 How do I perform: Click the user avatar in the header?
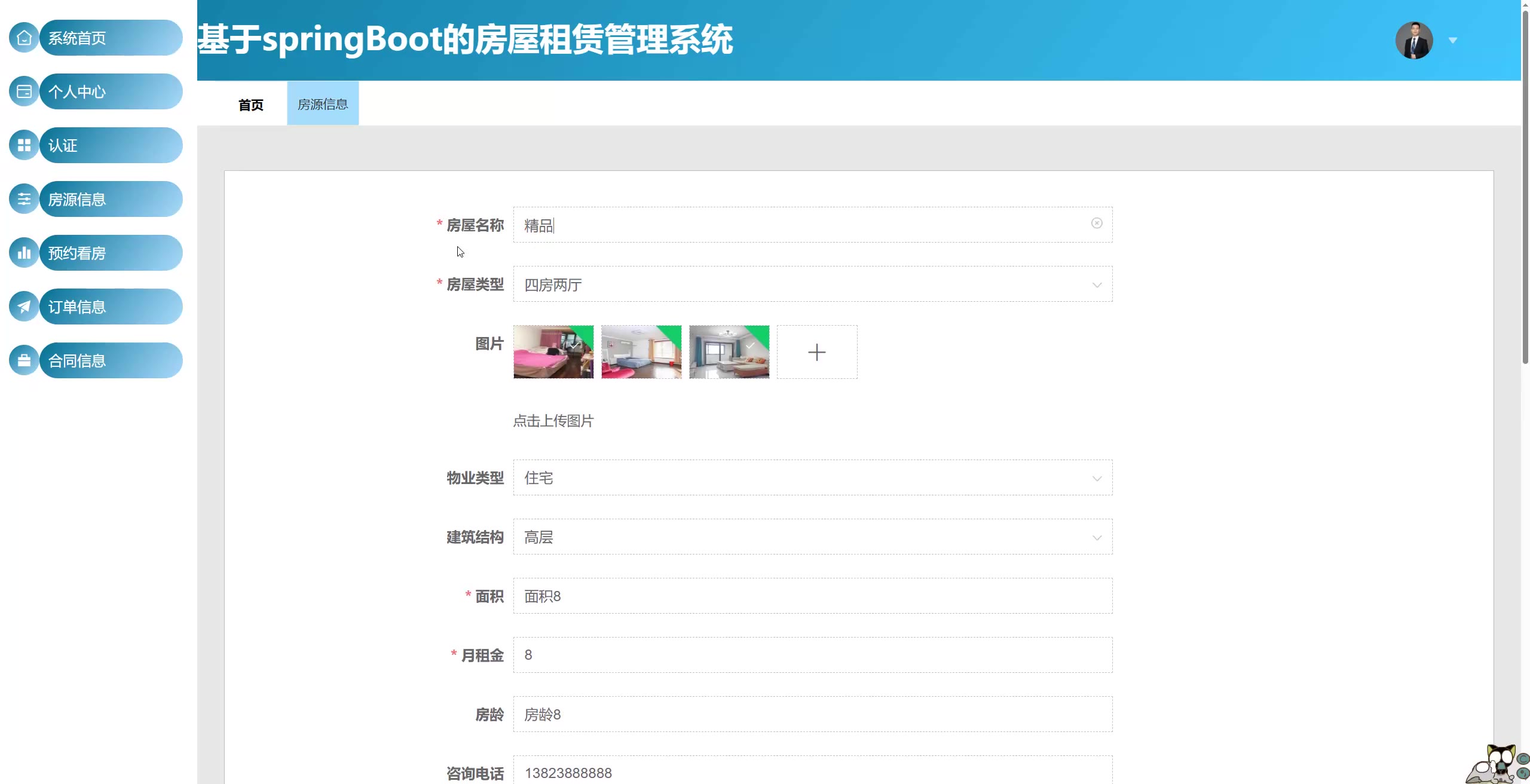1413,40
